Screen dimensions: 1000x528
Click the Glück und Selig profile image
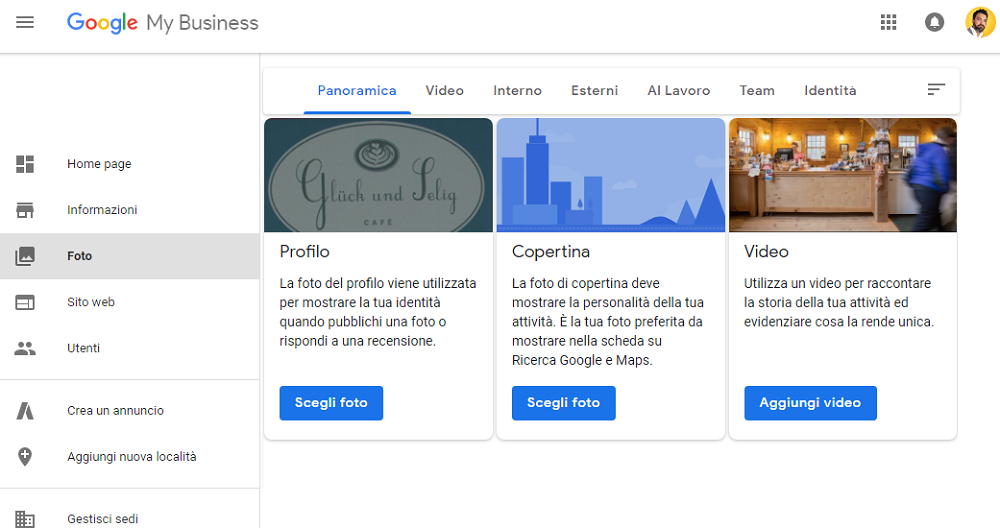click(378, 175)
